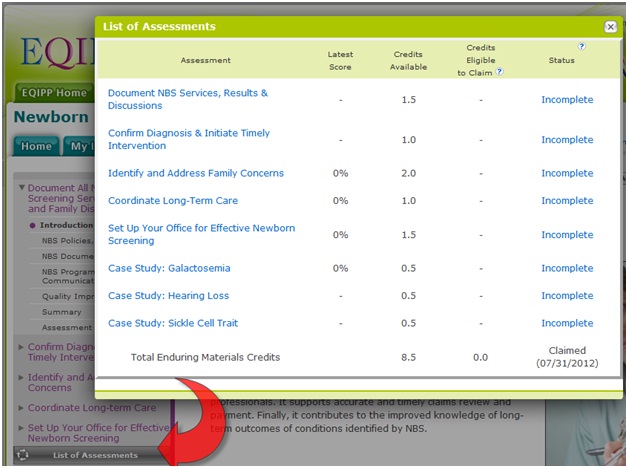
Task: Open Case Study: Hearing Loss
Action: tap(168, 296)
